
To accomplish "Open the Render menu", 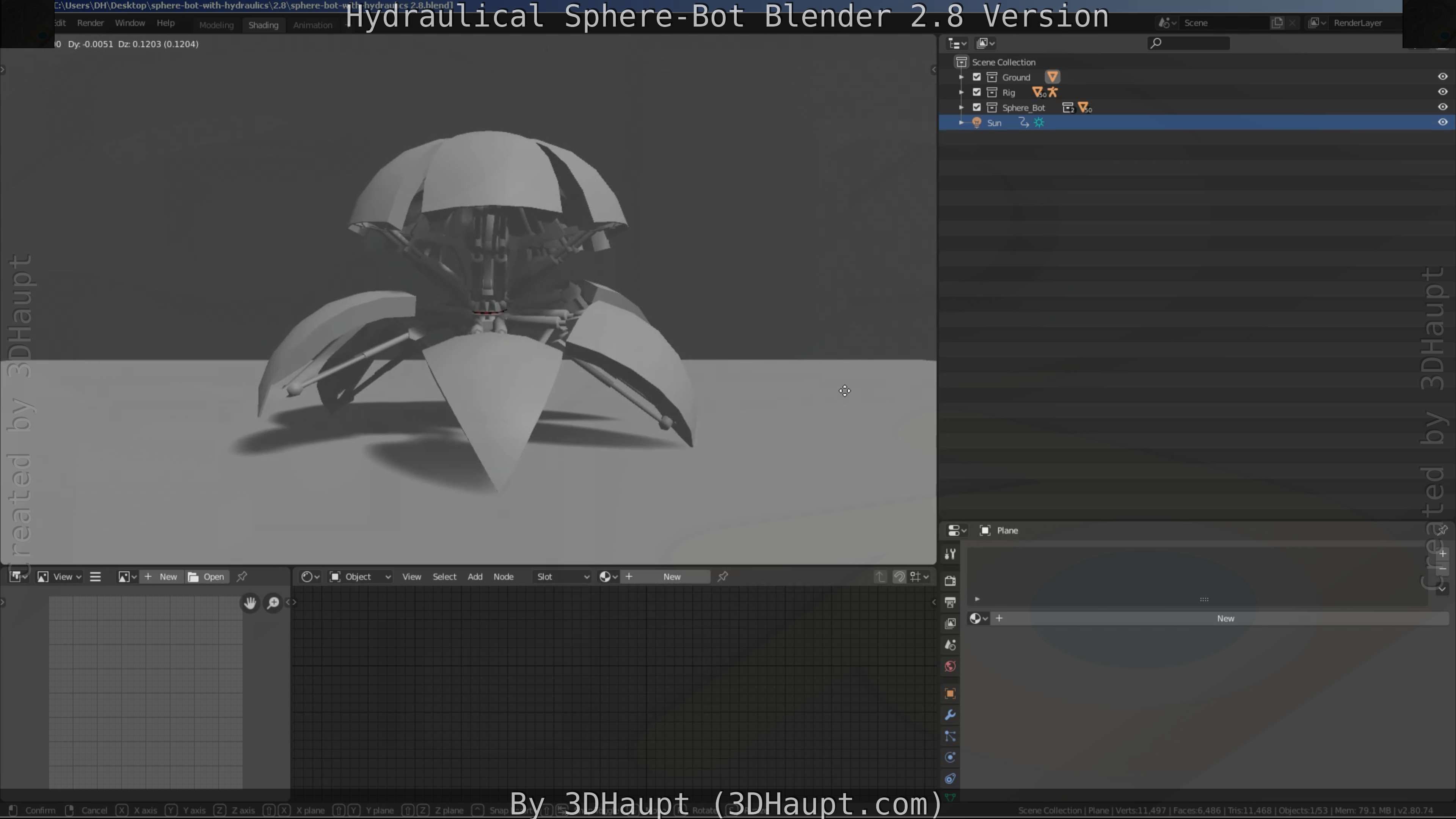I will click(91, 23).
